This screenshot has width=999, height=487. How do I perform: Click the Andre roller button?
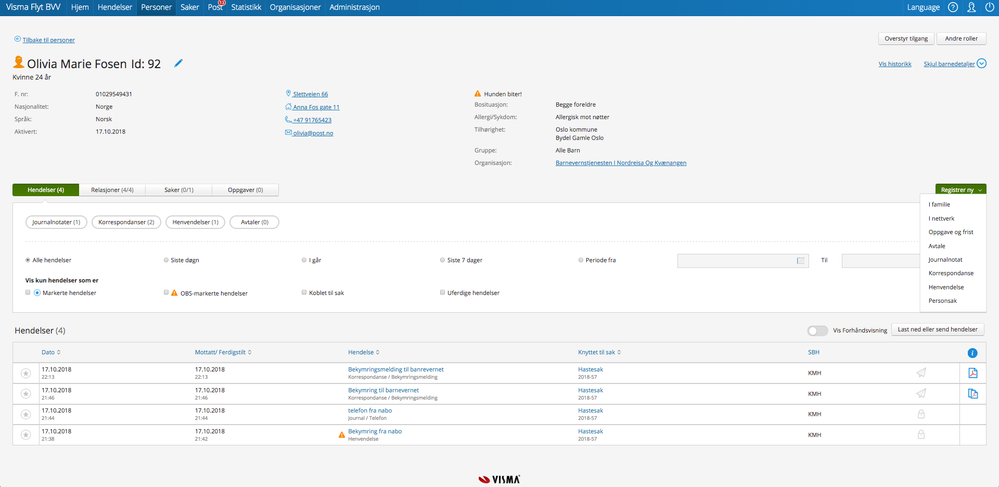coord(961,38)
